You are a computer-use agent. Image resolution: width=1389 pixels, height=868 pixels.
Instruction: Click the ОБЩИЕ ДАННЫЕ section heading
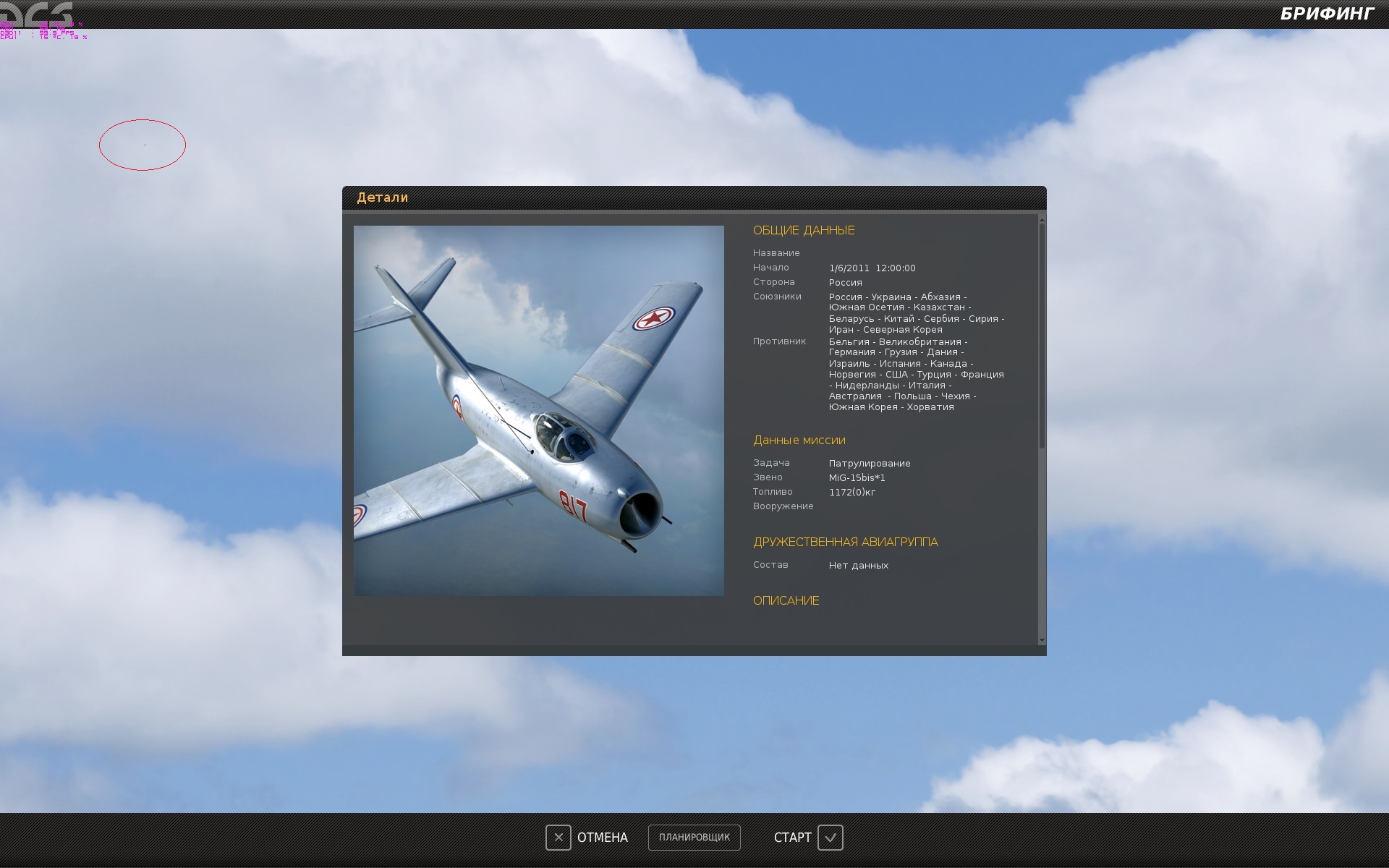pyautogui.click(x=804, y=230)
